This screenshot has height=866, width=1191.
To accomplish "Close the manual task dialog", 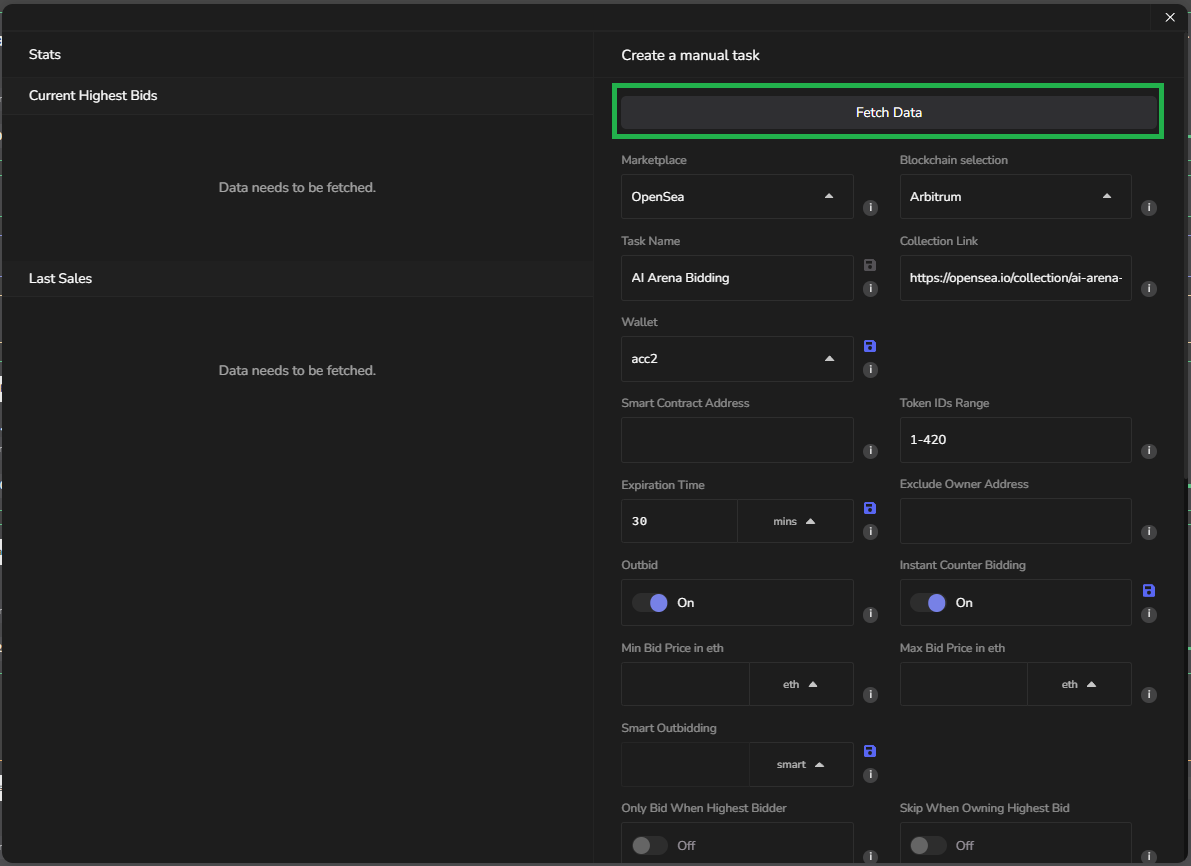I will click(x=1170, y=17).
